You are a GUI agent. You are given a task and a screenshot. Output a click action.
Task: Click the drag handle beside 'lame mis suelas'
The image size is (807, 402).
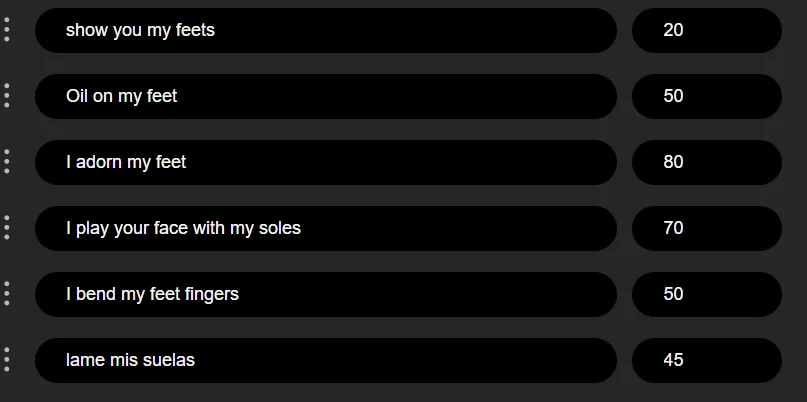point(7,360)
